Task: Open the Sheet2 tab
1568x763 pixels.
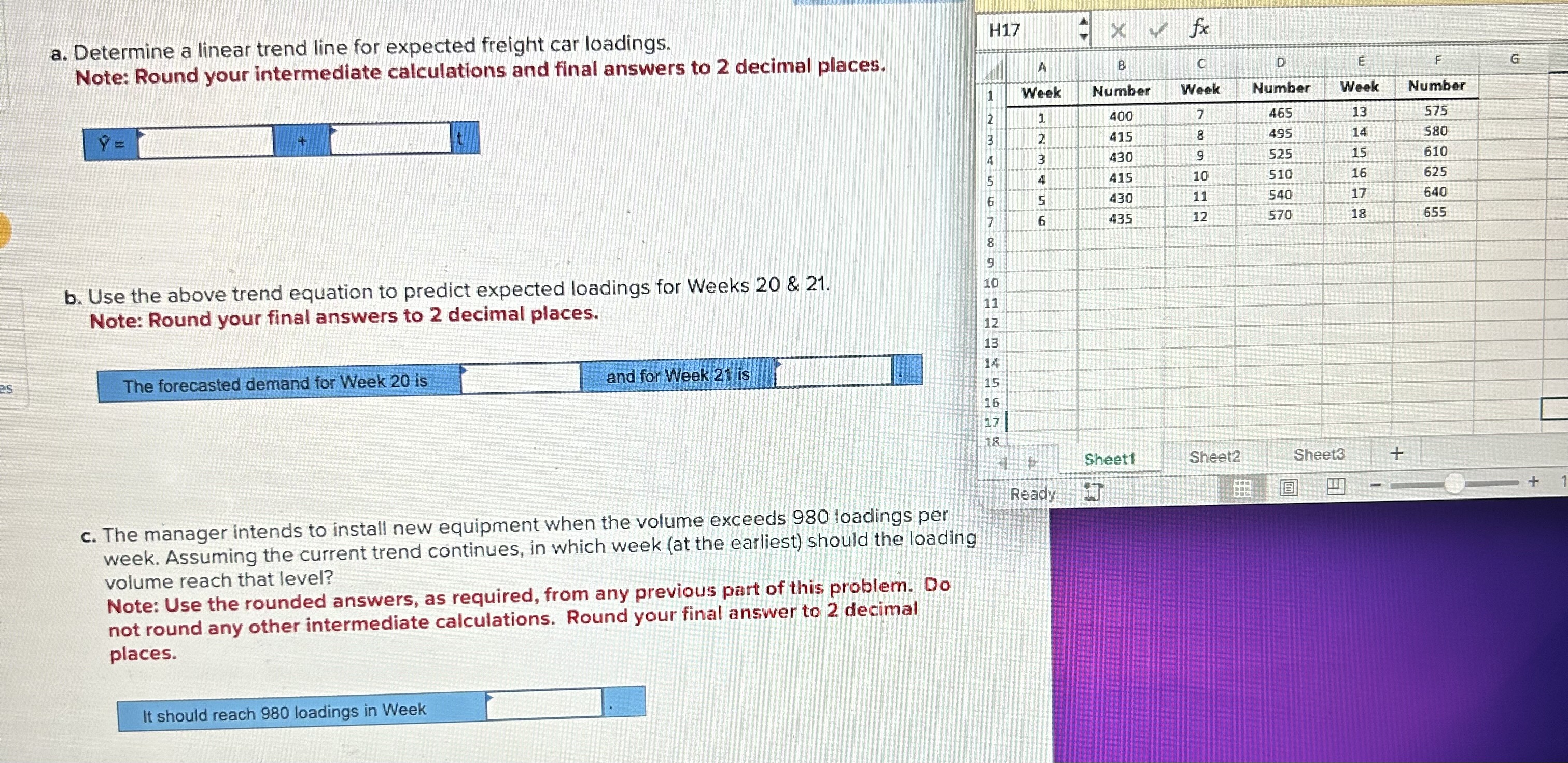Action: 1214,456
